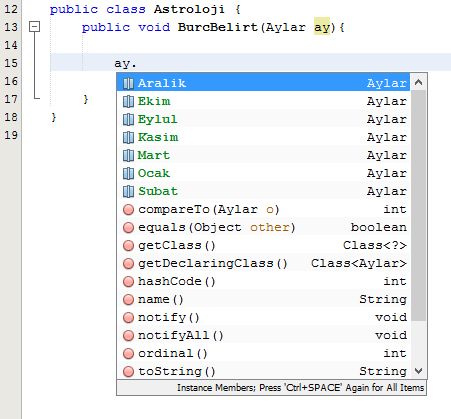Click the highlighted ay parameter on line 13
The width and height of the screenshot is (451, 419).
point(322,27)
